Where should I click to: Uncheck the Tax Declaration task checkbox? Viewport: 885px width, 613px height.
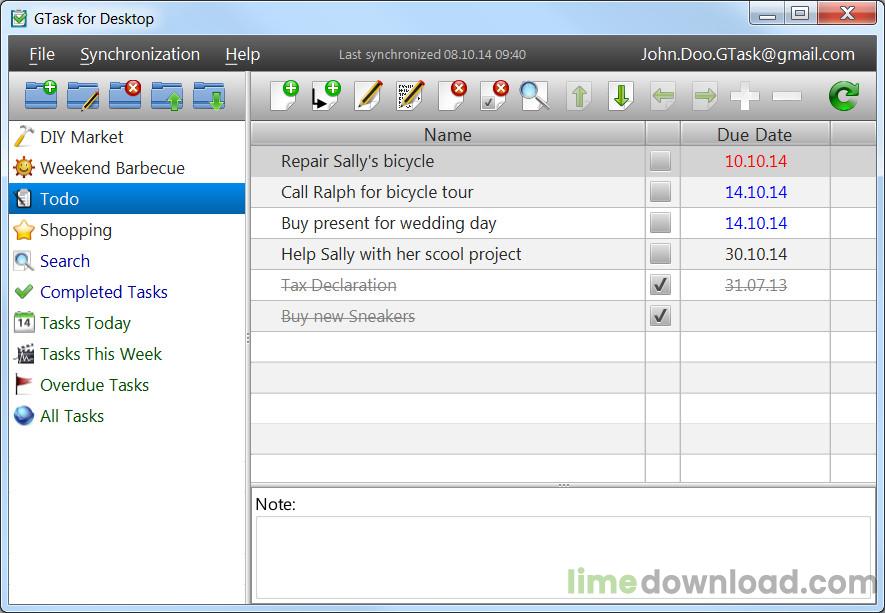pos(660,284)
